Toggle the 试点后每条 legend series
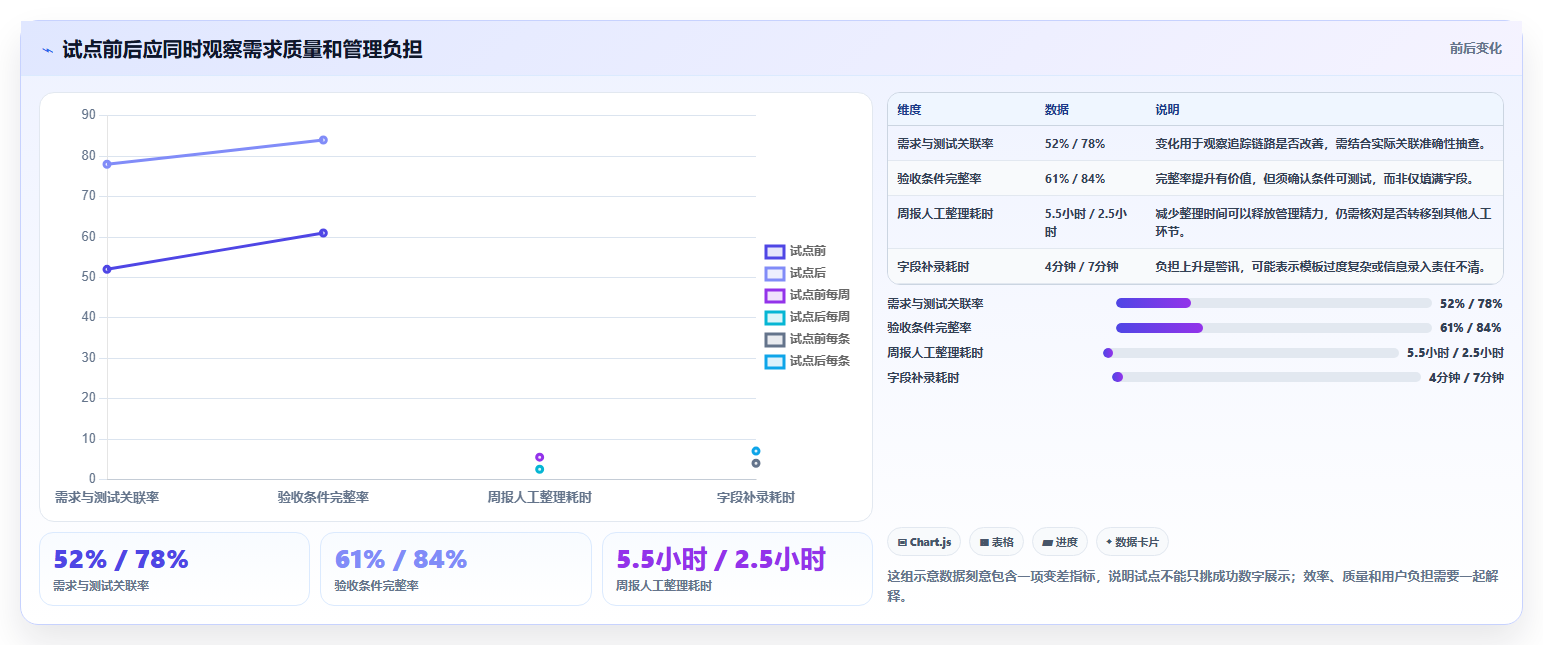The image size is (1543, 645). pos(808,361)
